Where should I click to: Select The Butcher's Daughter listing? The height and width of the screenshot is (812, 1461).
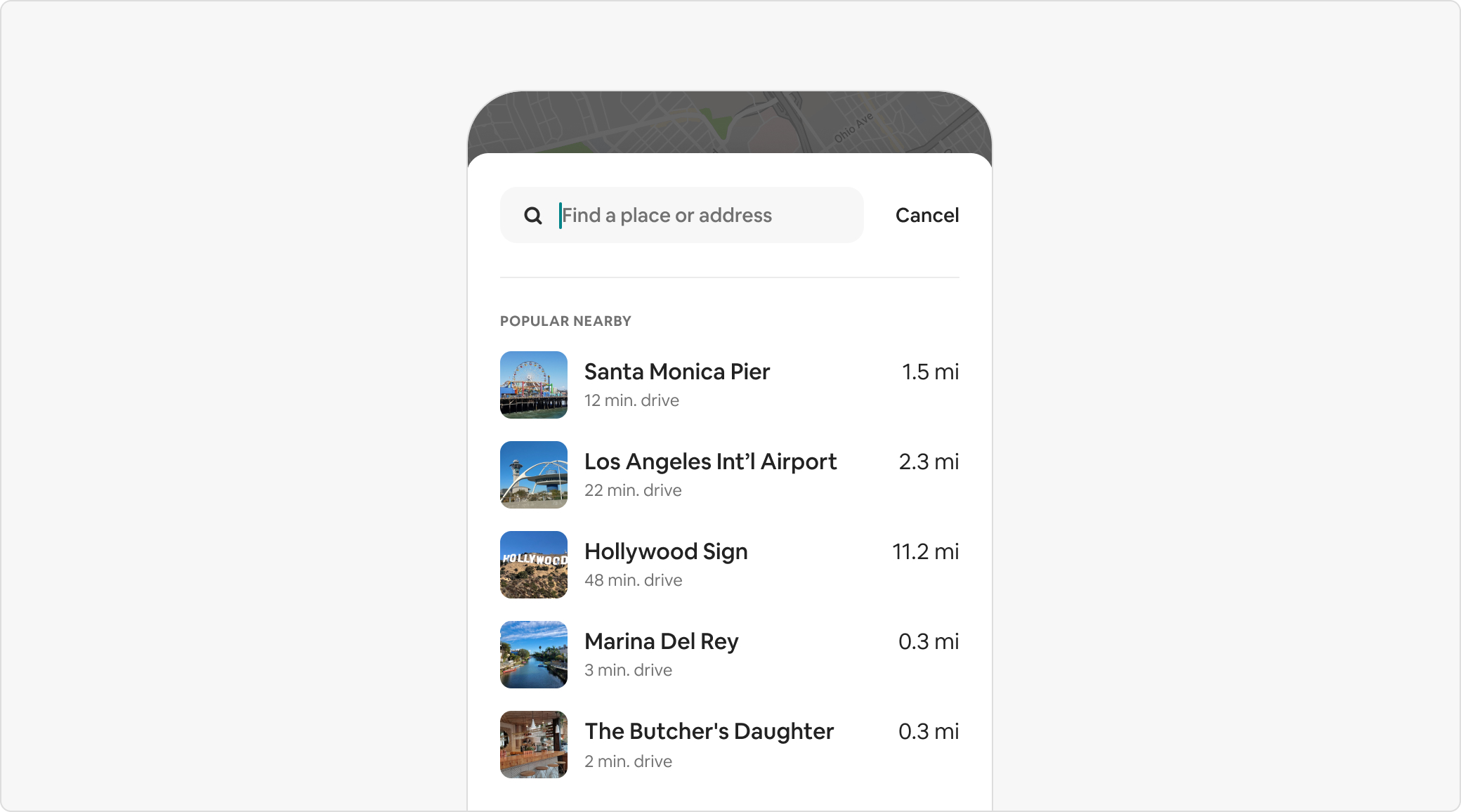[x=709, y=731]
